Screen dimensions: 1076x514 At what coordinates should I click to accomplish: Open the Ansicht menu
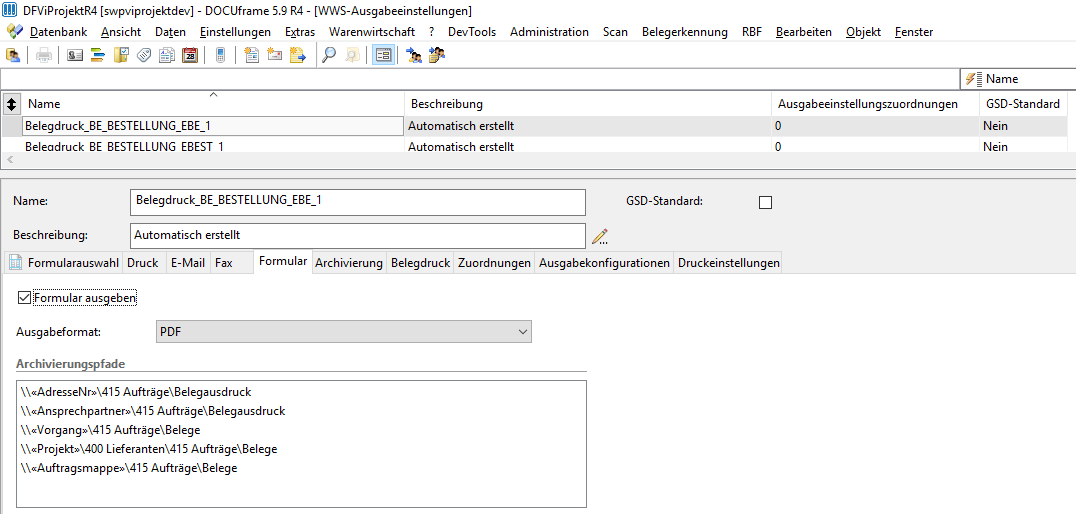(121, 32)
